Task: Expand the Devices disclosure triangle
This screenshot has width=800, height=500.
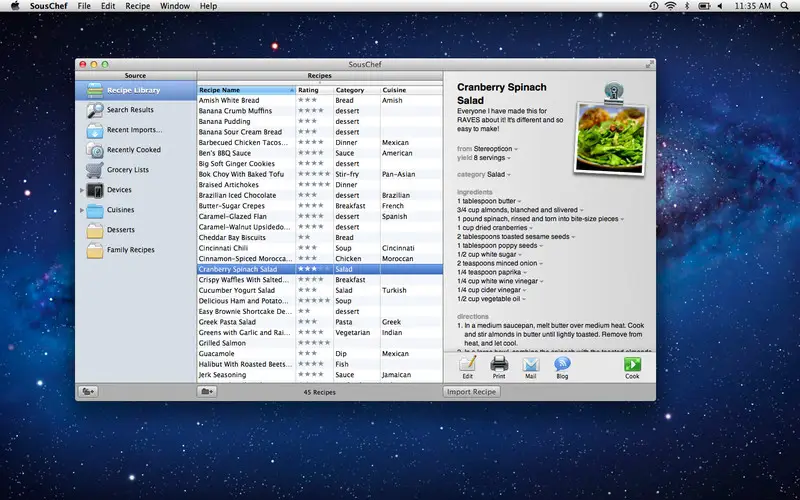Action: pyautogui.click(x=82, y=190)
